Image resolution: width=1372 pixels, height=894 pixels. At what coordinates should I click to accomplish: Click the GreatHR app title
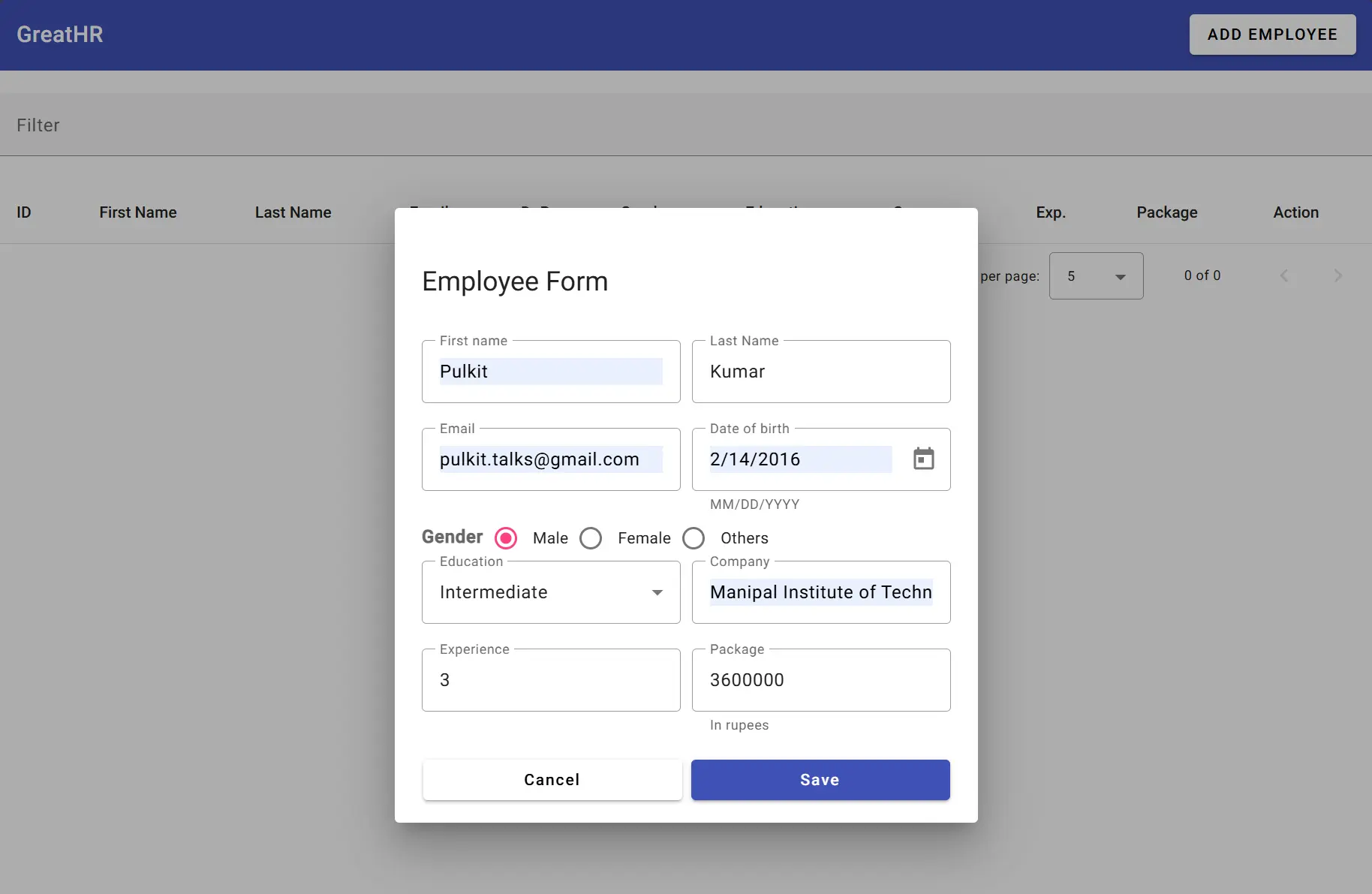tap(60, 35)
